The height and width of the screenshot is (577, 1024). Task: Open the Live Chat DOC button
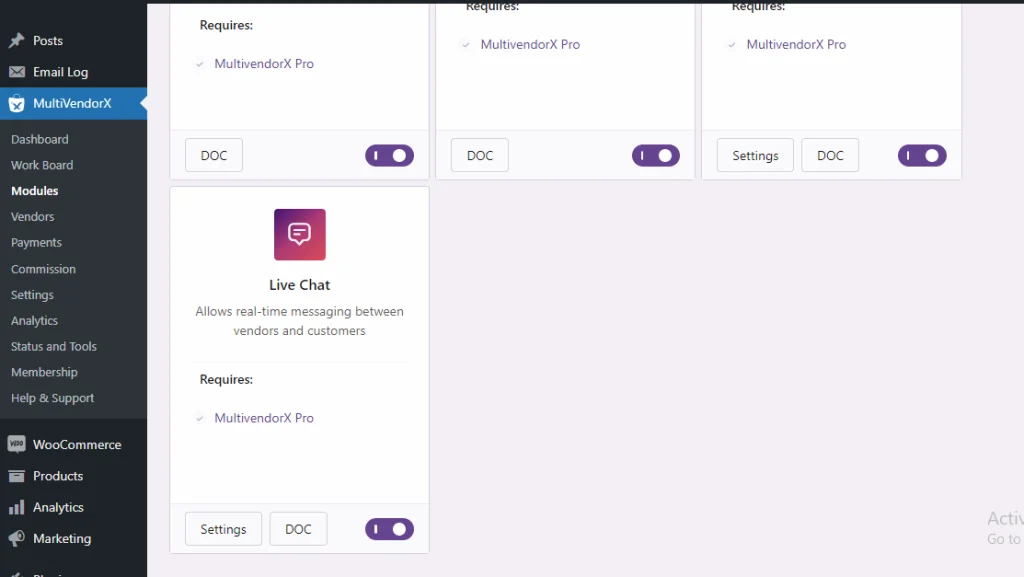(298, 529)
